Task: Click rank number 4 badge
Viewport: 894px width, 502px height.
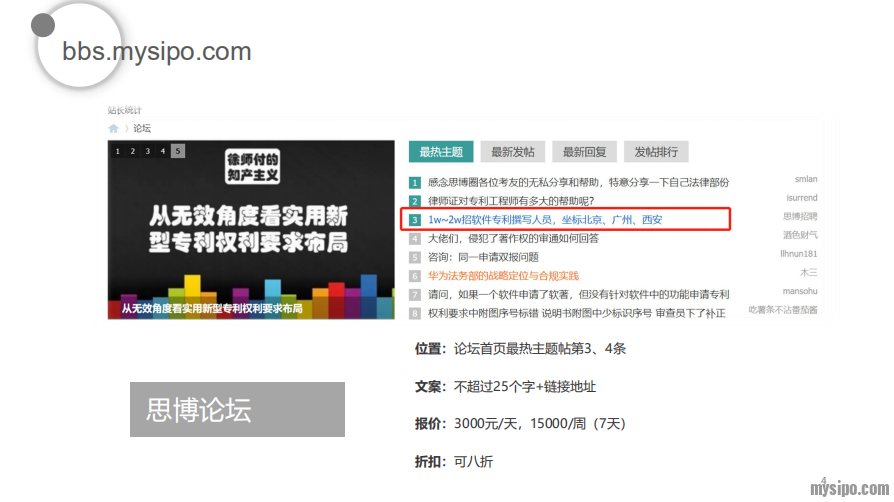Action: pos(415,239)
